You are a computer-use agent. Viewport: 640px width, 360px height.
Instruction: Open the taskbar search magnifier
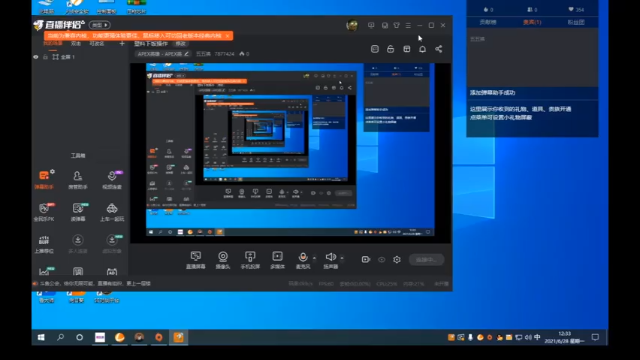[60, 337]
